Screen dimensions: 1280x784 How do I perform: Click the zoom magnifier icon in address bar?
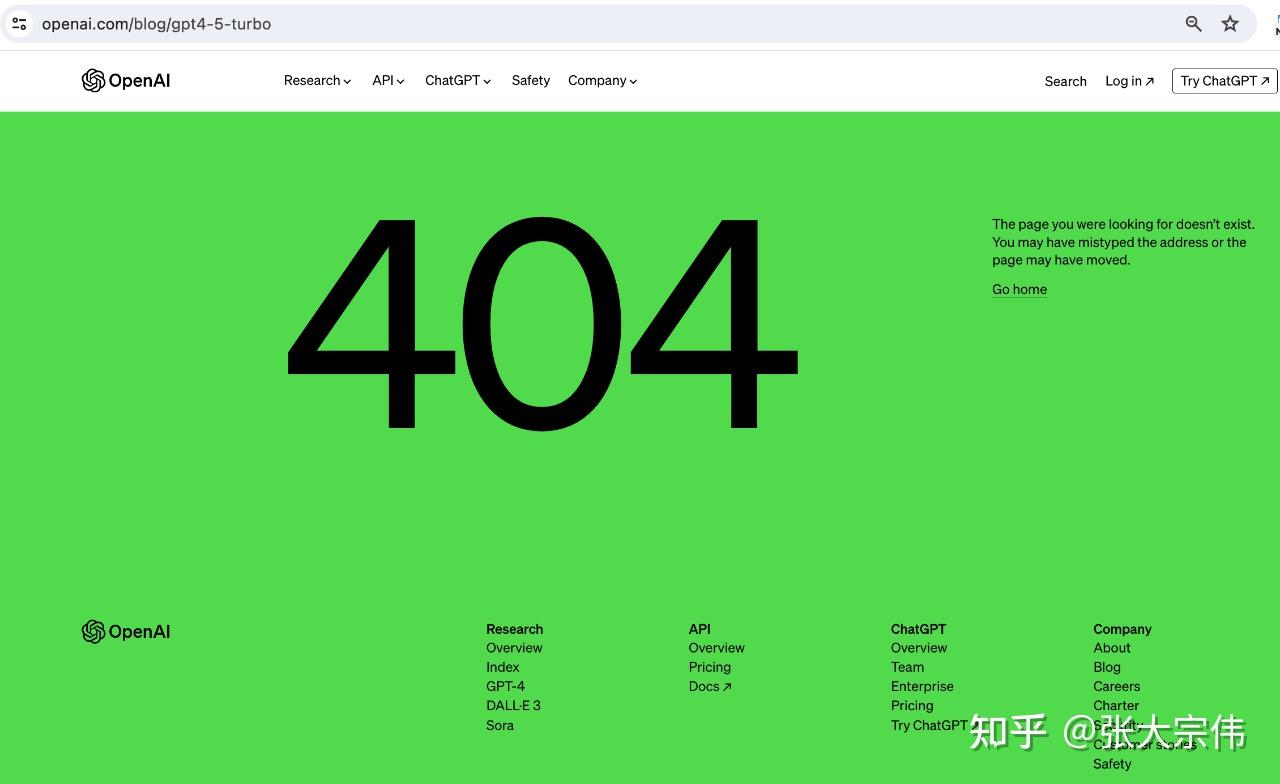(1193, 24)
